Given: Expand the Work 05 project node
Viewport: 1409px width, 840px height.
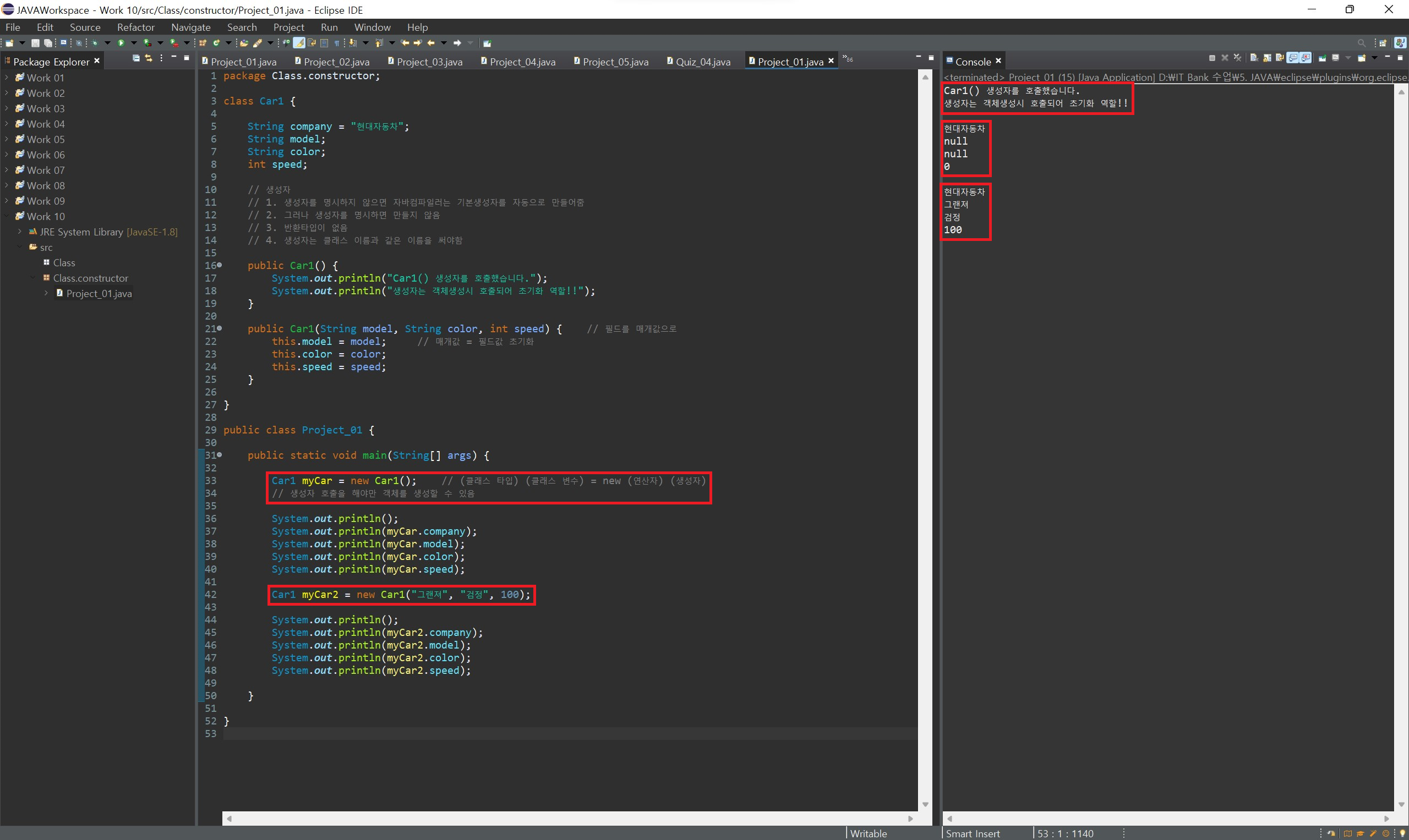Looking at the screenshot, I should pyautogui.click(x=7, y=139).
